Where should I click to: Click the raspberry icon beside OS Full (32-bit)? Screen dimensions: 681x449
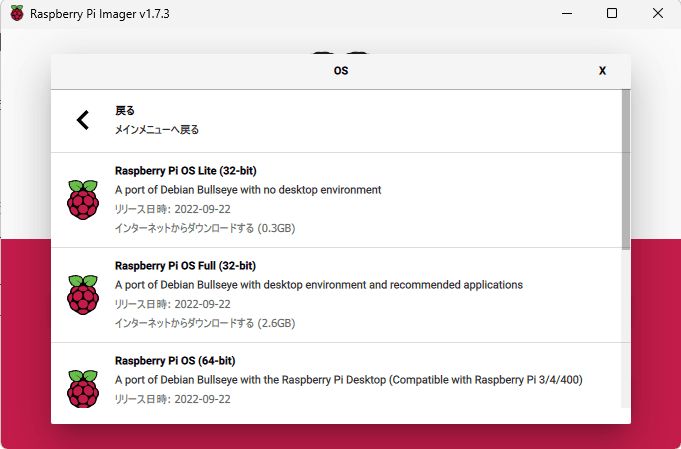click(x=83, y=295)
